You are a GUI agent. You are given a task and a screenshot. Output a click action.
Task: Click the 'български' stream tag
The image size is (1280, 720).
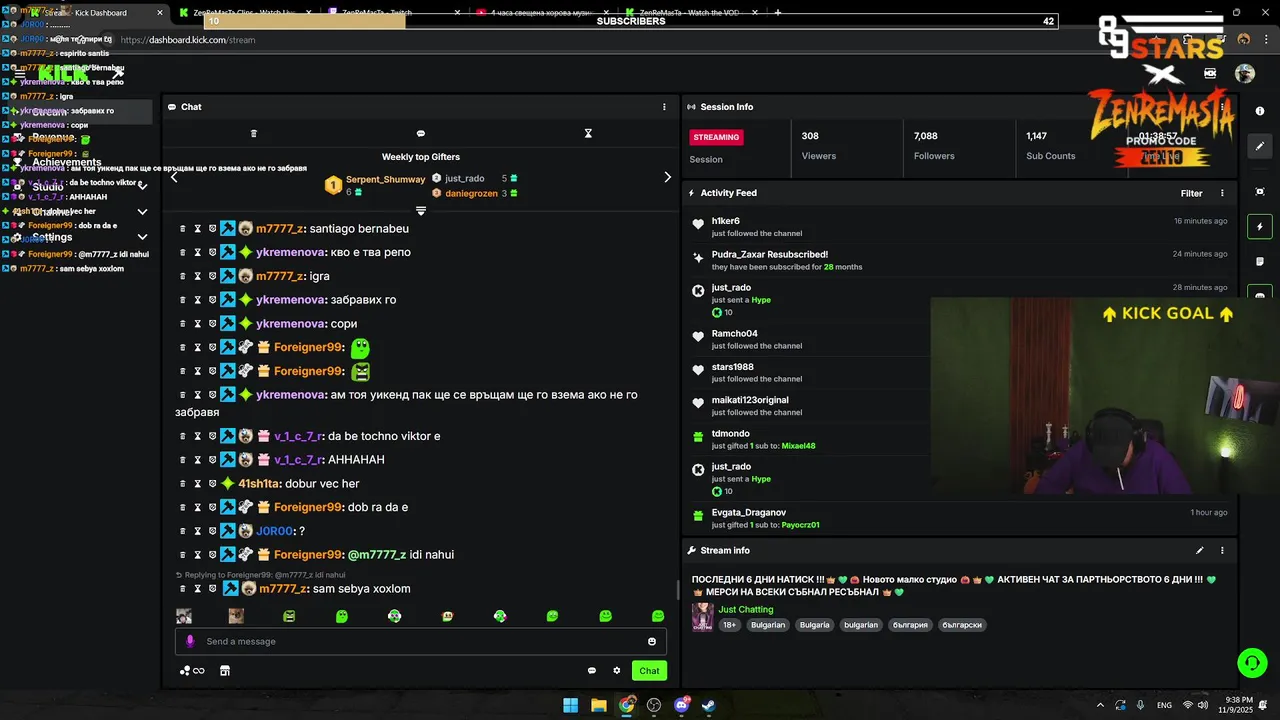962,625
